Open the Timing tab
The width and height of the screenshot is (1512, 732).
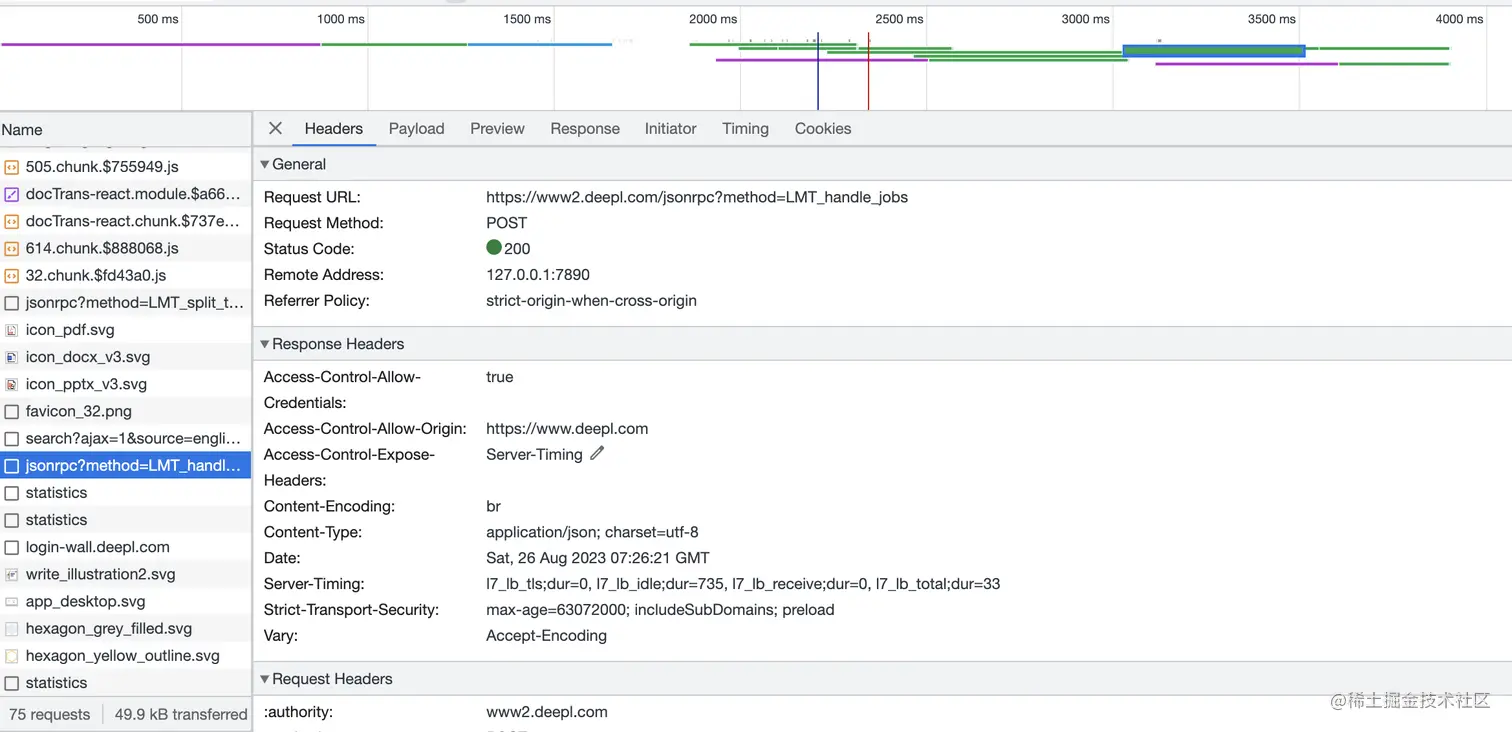coord(745,128)
